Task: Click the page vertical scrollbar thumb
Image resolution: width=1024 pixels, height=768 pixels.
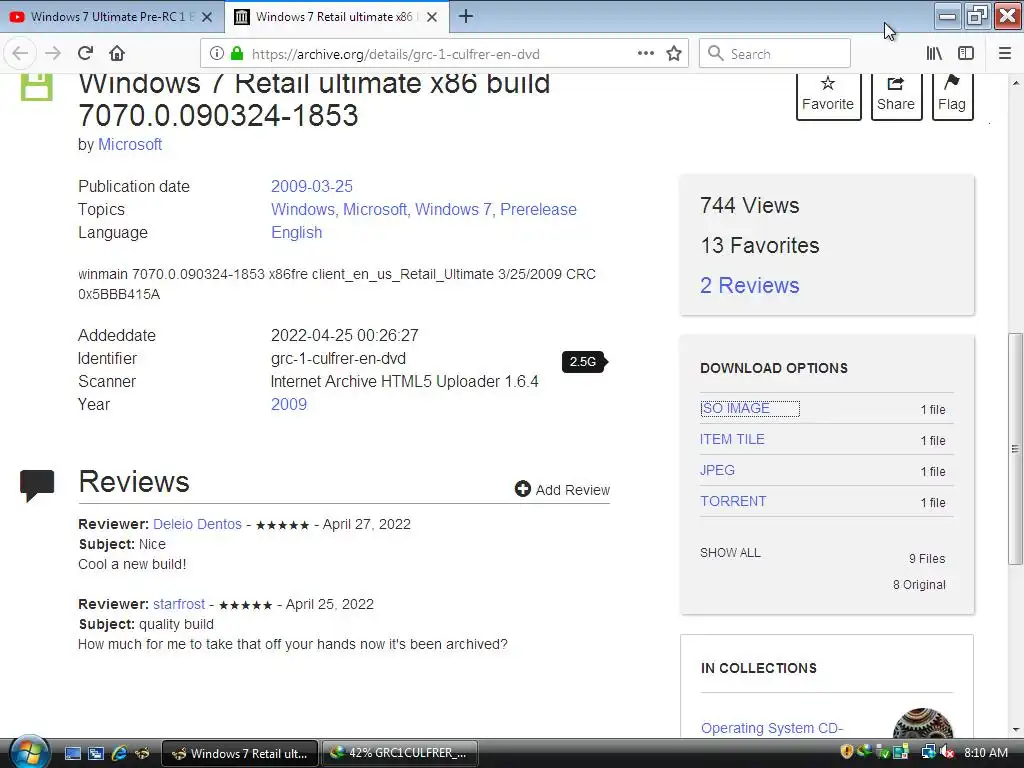Action: pos(1015,449)
